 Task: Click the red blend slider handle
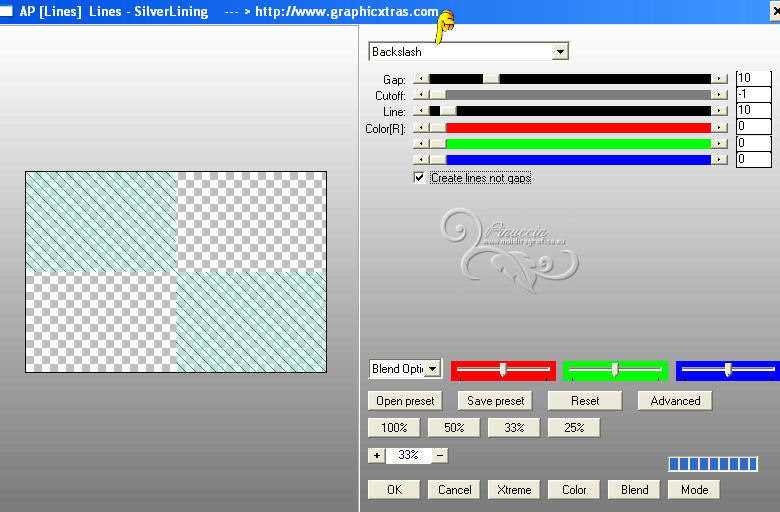click(503, 369)
